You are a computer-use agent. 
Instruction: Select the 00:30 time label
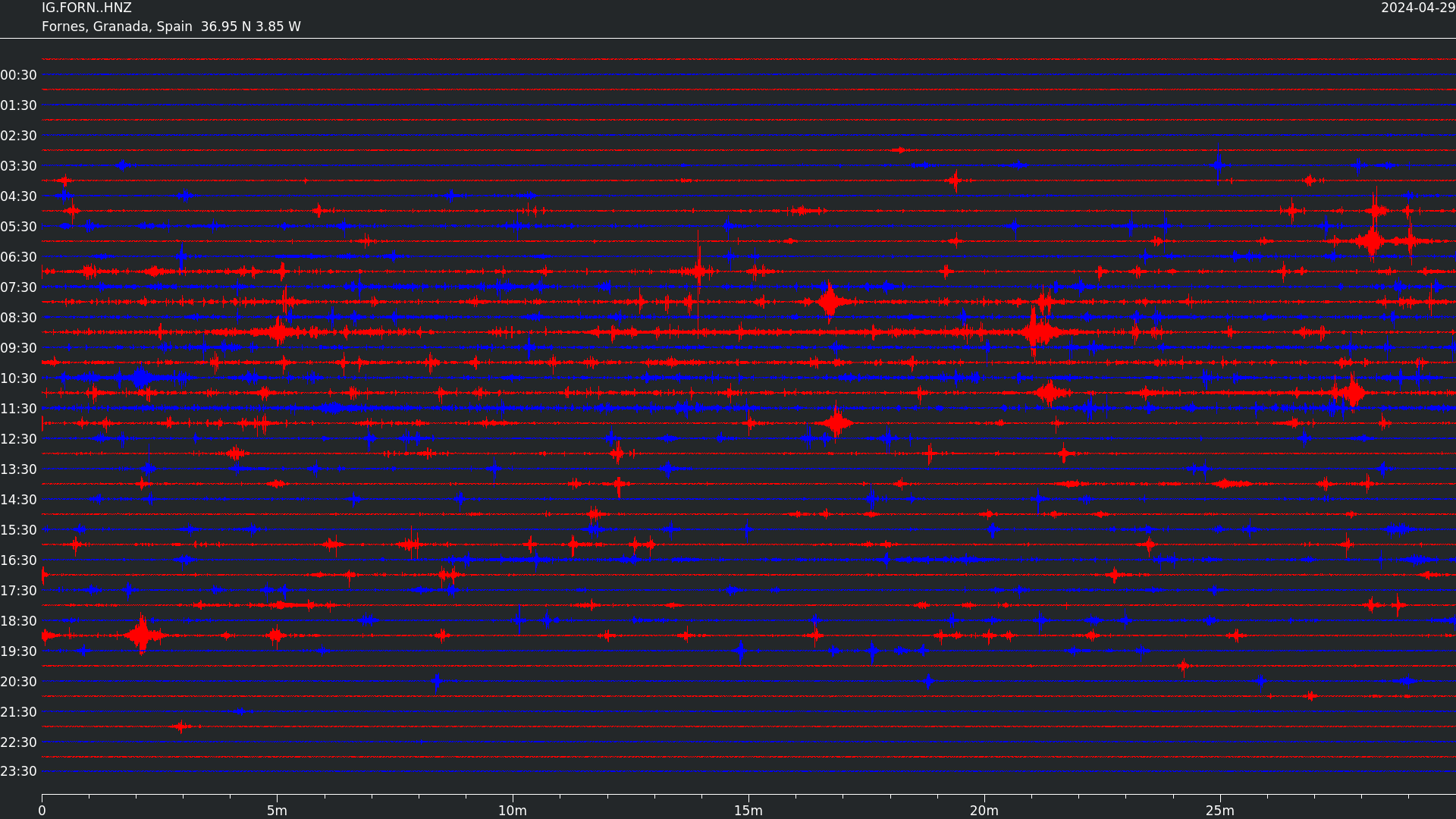point(19,75)
